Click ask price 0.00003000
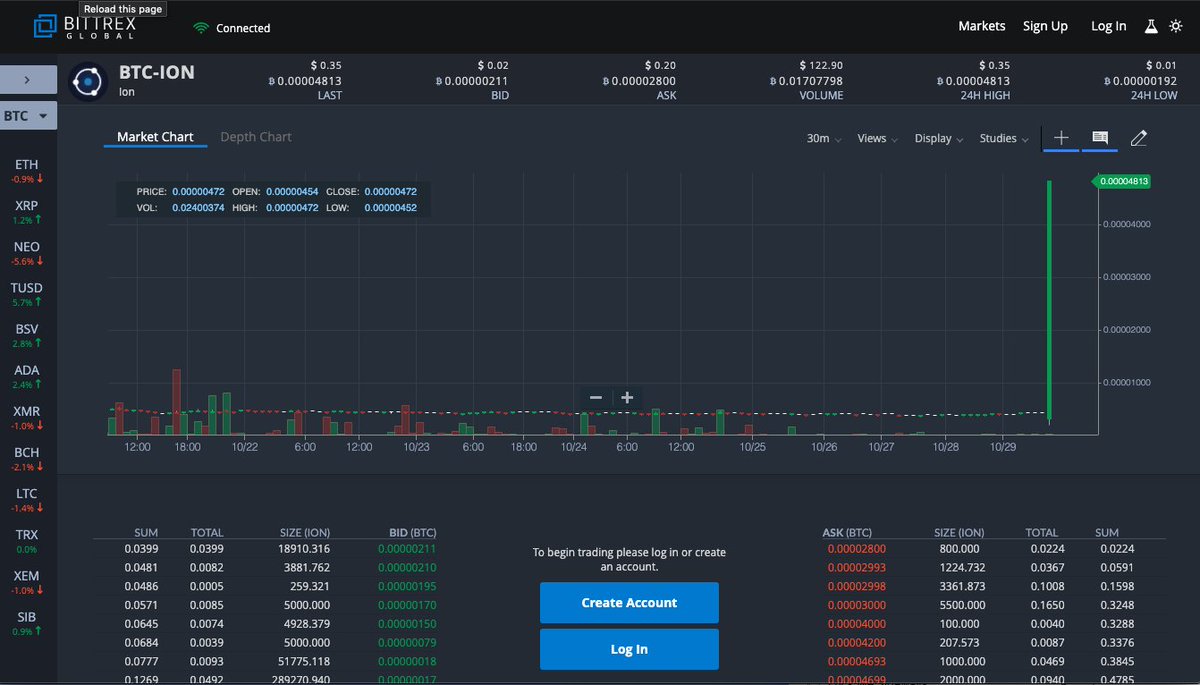Image resolution: width=1200 pixels, height=685 pixels. click(x=856, y=605)
